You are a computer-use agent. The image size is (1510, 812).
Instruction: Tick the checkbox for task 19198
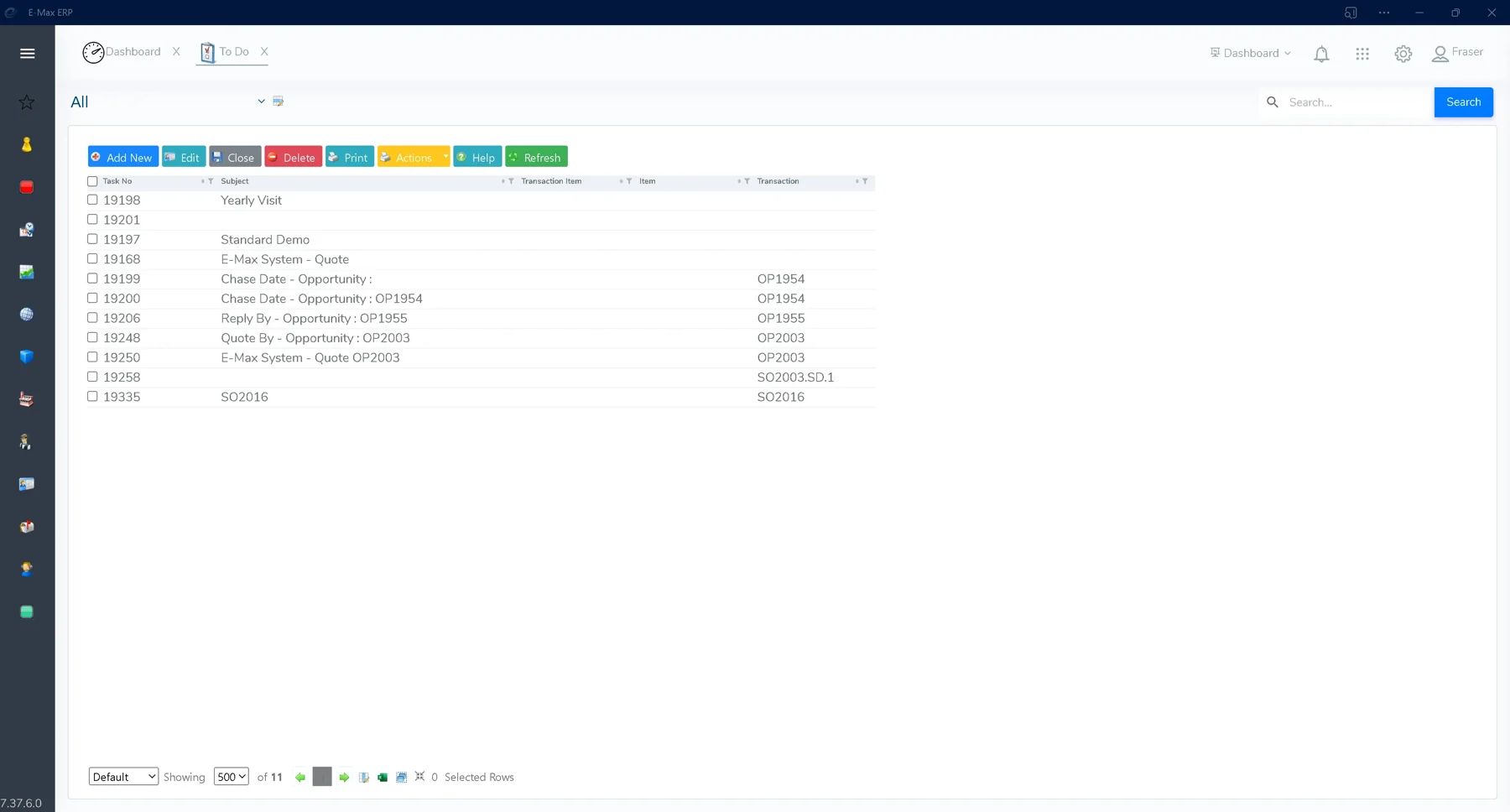tap(92, 200)
